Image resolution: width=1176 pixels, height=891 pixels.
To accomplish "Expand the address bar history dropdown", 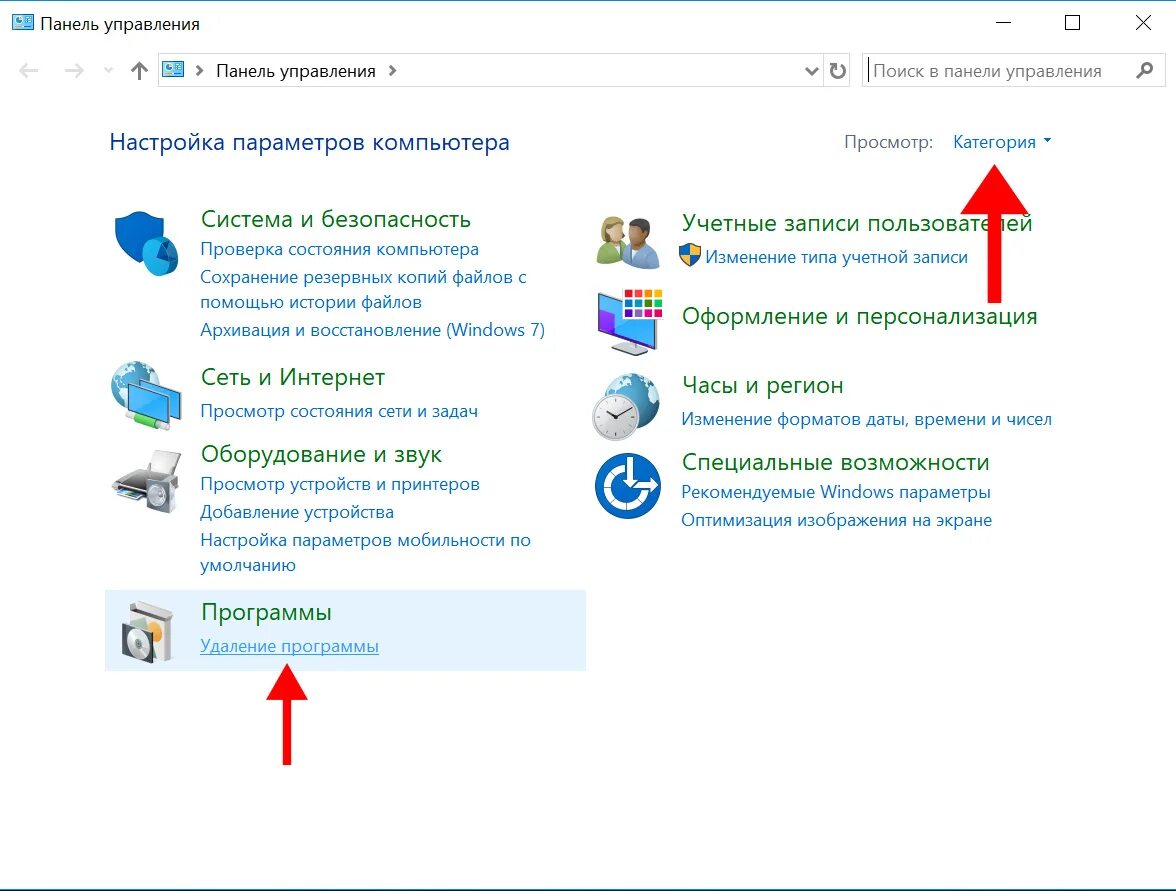I will coord(812,71).
